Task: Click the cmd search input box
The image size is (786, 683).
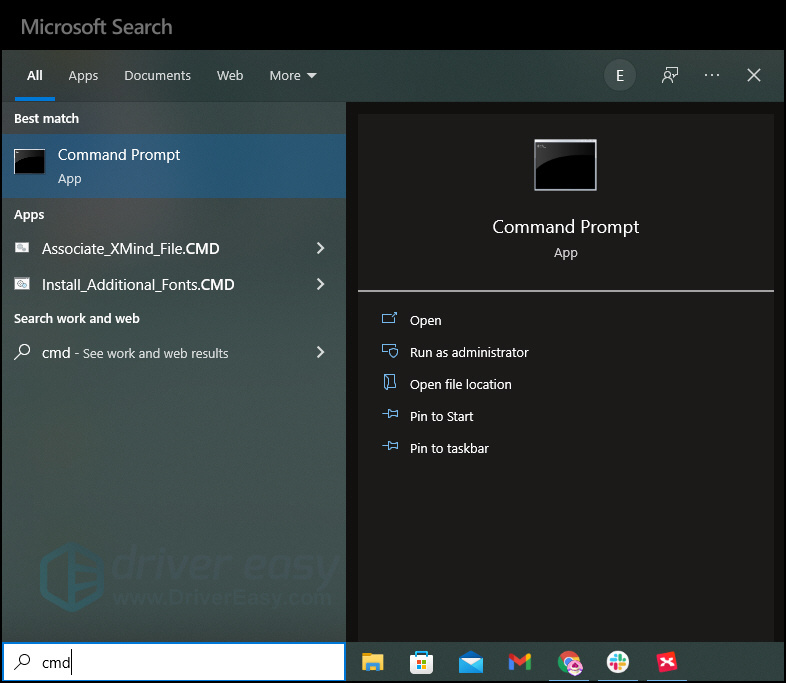Action: click(174, 662)
